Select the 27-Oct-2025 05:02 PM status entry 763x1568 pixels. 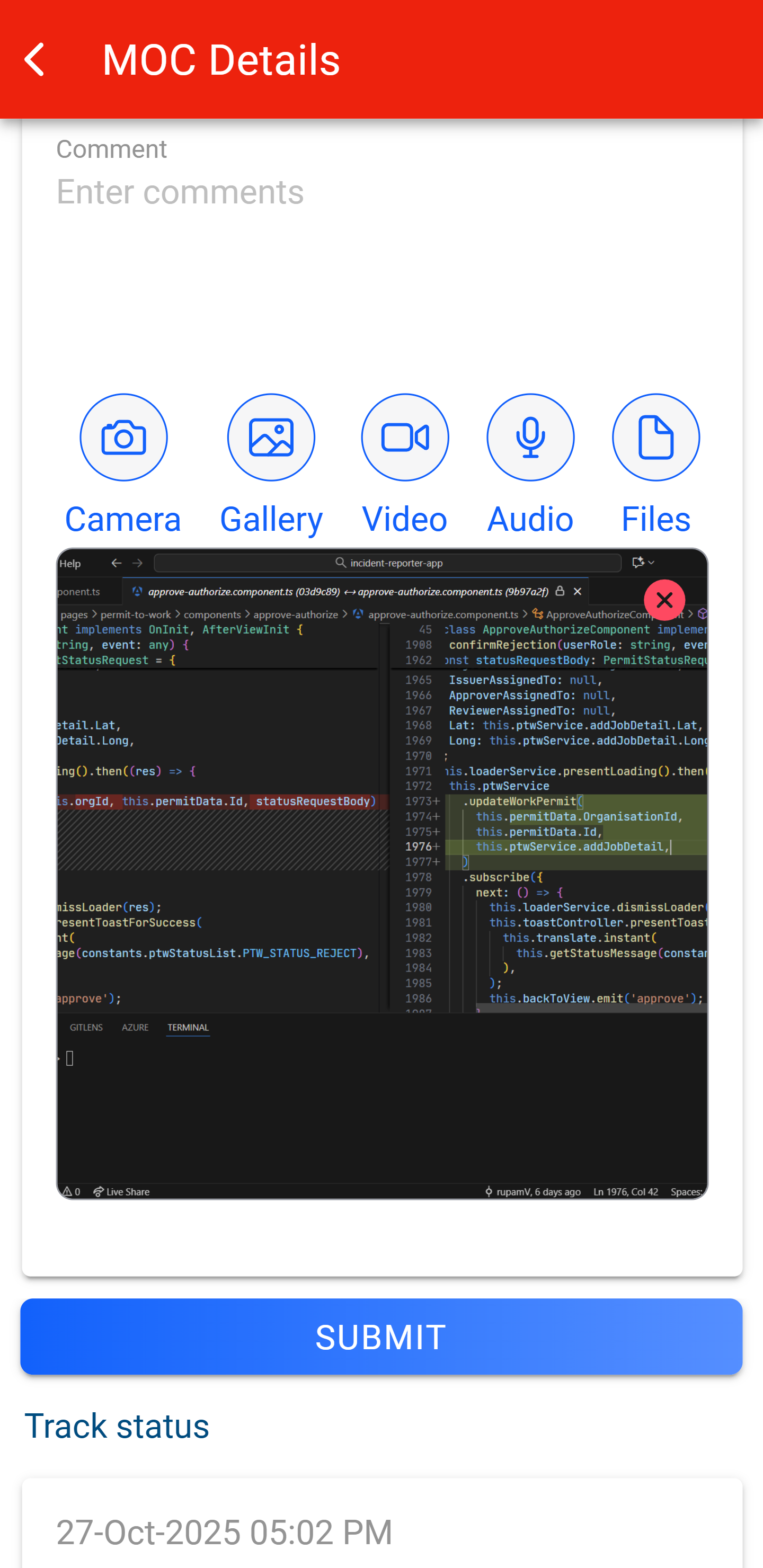[224, 1531]
